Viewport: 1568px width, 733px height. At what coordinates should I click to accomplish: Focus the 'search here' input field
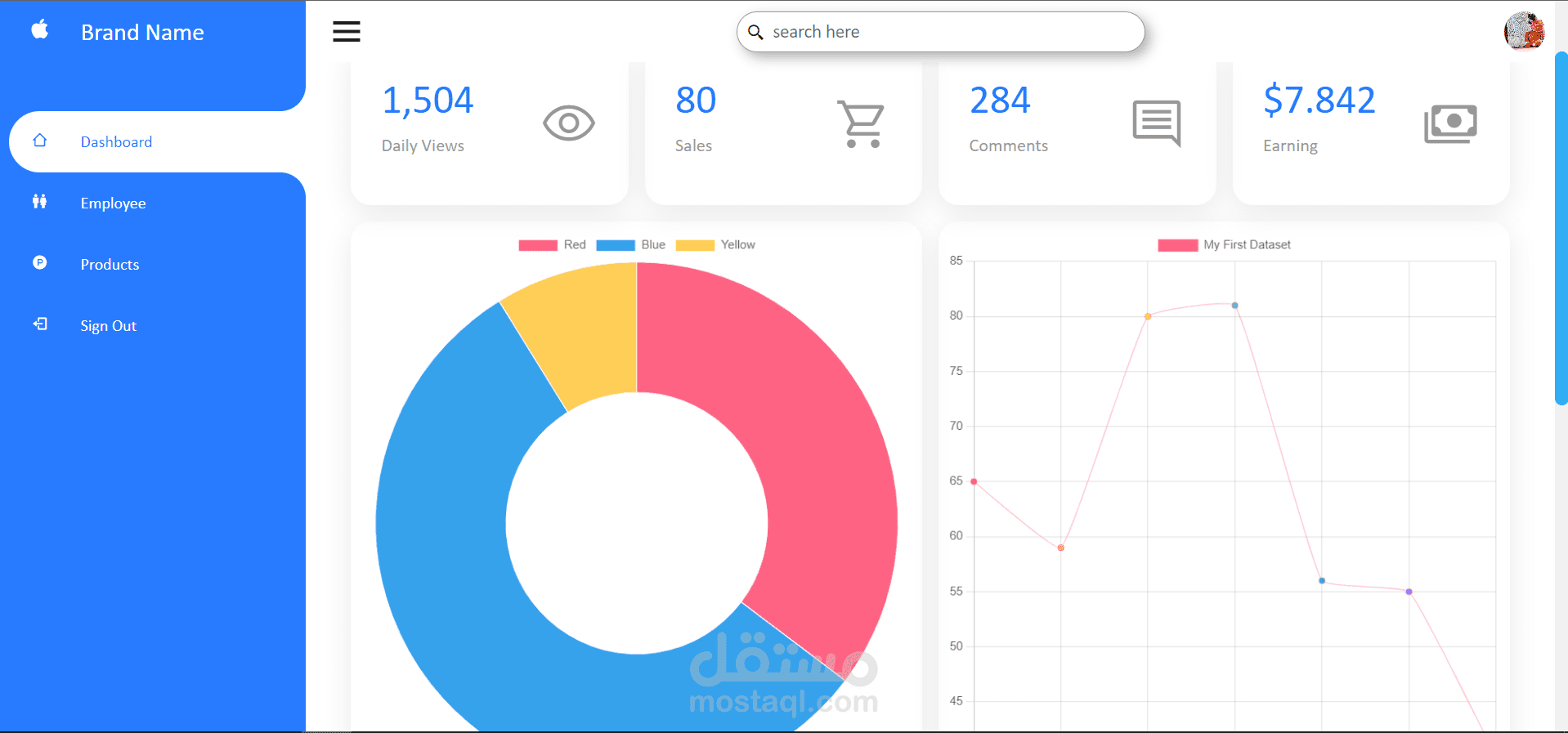[x=940, y=32]
